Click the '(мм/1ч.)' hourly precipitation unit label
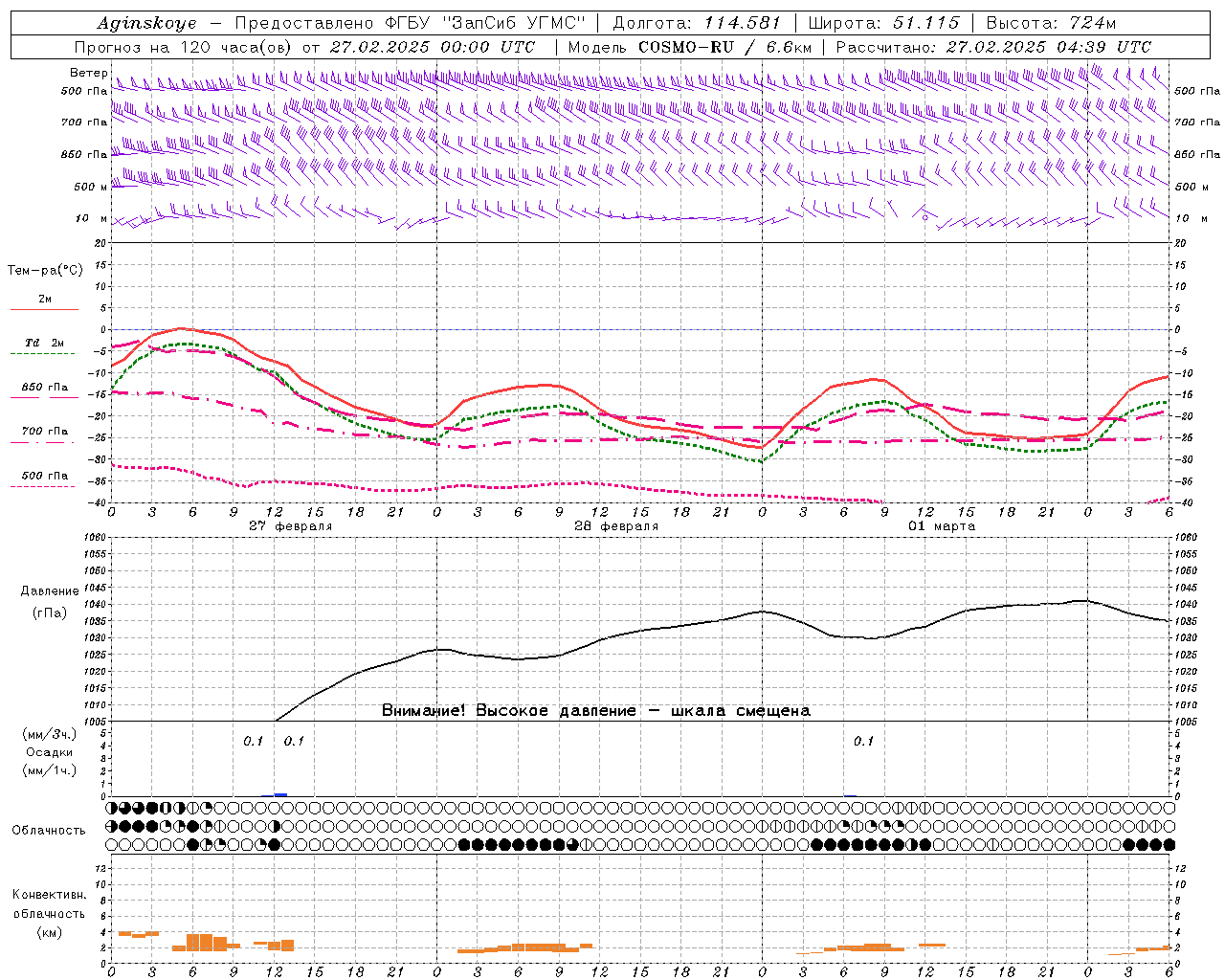Screen dimensions: 1225x980 [x=50, y=769]
